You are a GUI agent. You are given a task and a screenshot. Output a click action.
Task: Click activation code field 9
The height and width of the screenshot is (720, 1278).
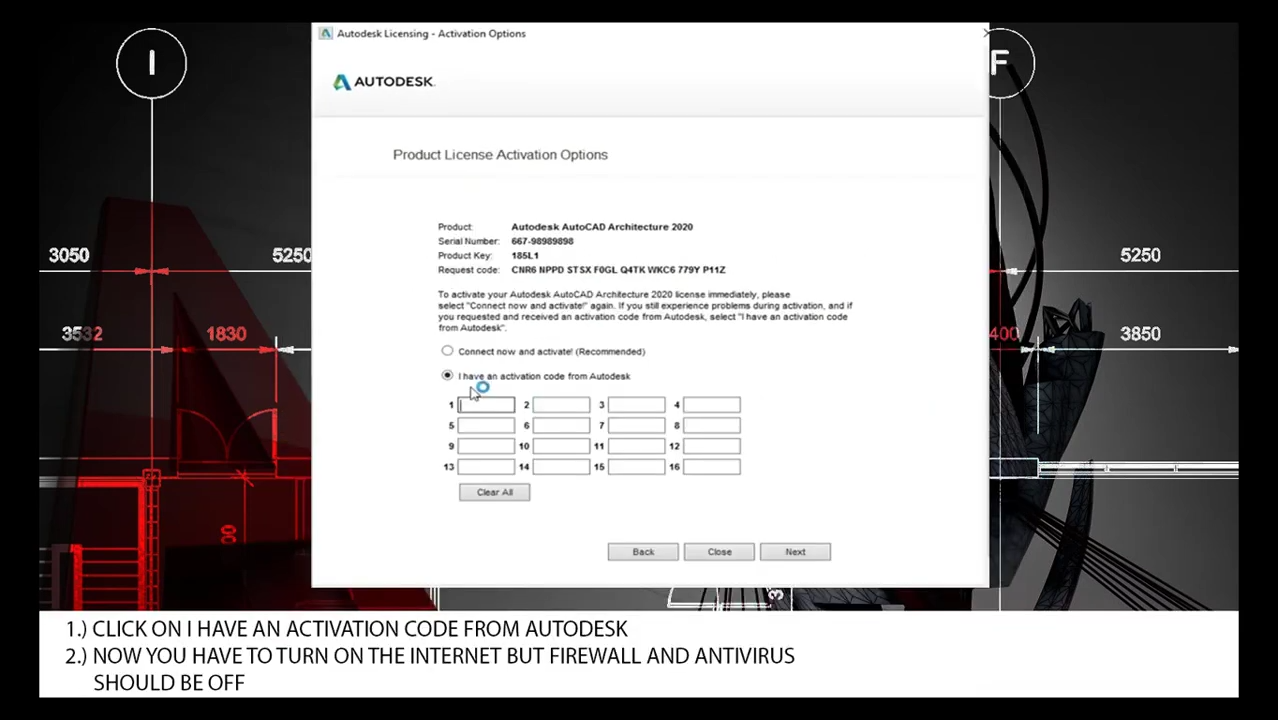click(x=486, y=446)
